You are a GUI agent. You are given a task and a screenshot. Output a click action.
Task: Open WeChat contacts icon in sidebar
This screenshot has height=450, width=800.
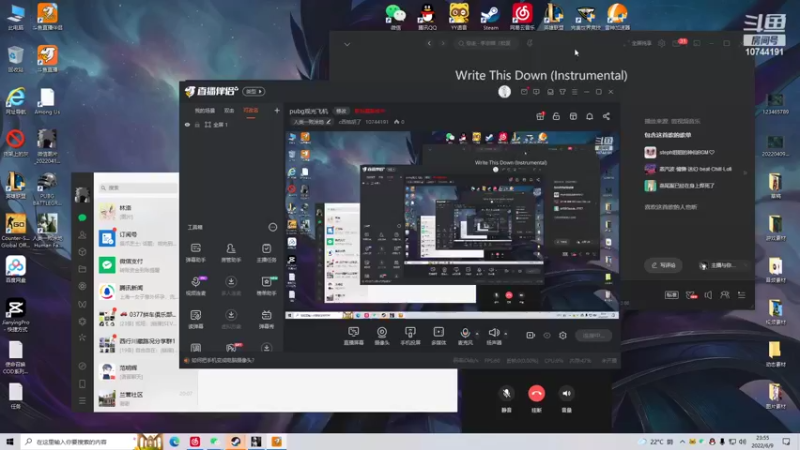(x=82, y=235)
